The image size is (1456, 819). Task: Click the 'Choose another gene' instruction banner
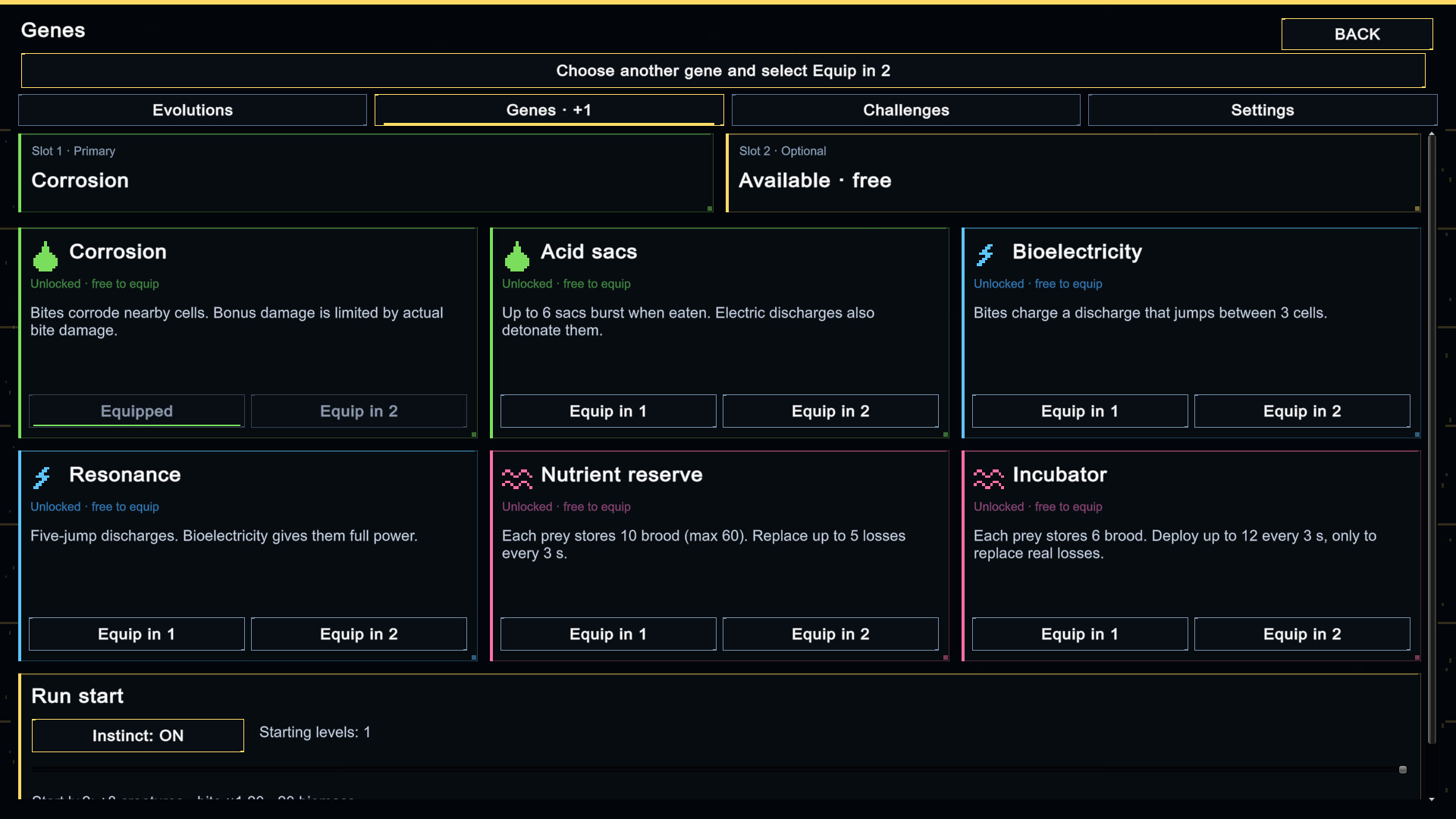point(723,71)
